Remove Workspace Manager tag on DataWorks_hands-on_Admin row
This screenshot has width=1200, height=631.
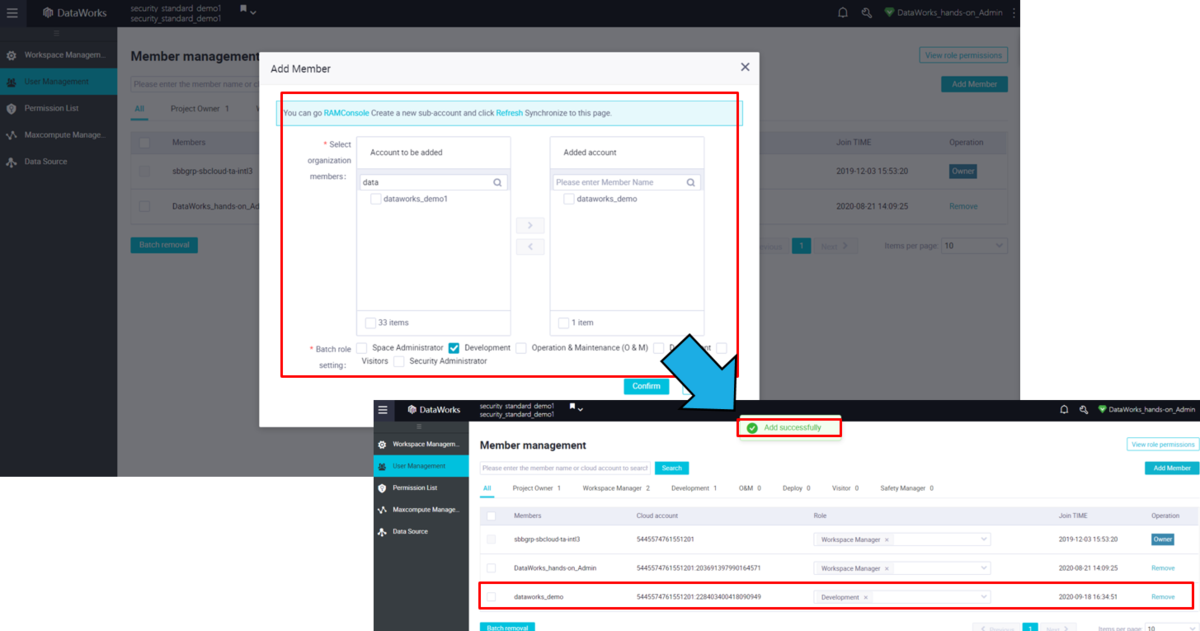pos(886,568)
